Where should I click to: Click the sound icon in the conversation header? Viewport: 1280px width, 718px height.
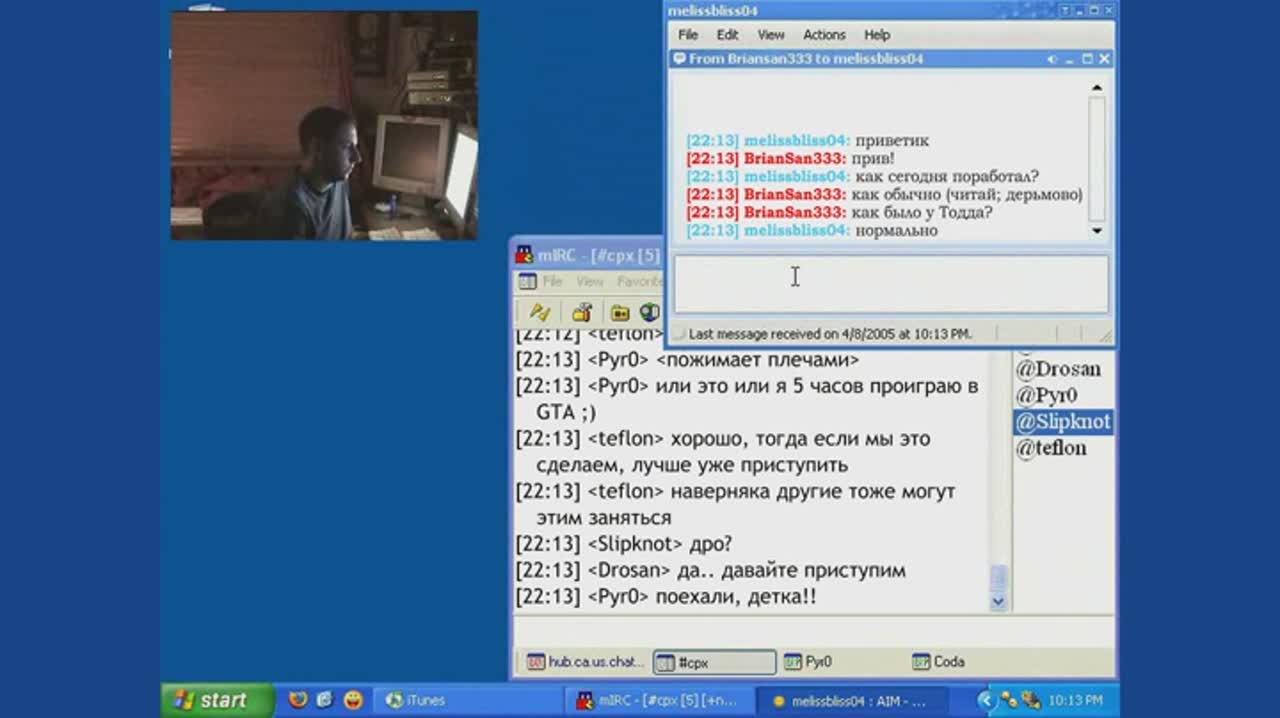pos(1052,59)
